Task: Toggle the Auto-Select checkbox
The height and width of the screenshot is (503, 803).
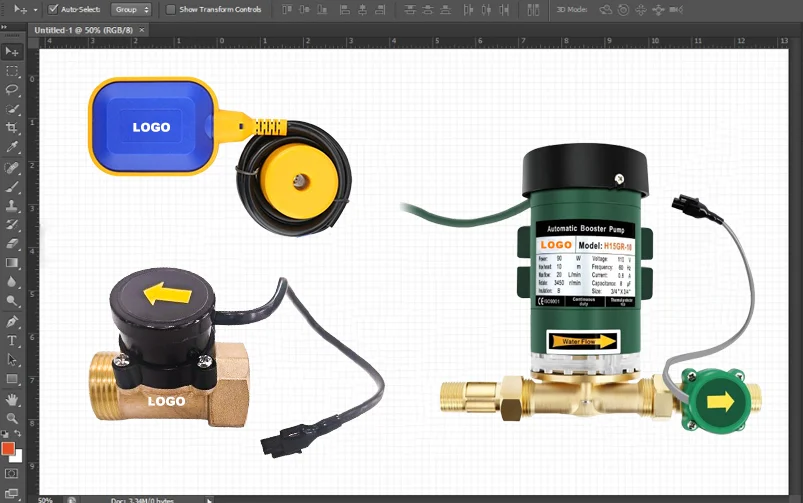Action: tap(53, 9)
